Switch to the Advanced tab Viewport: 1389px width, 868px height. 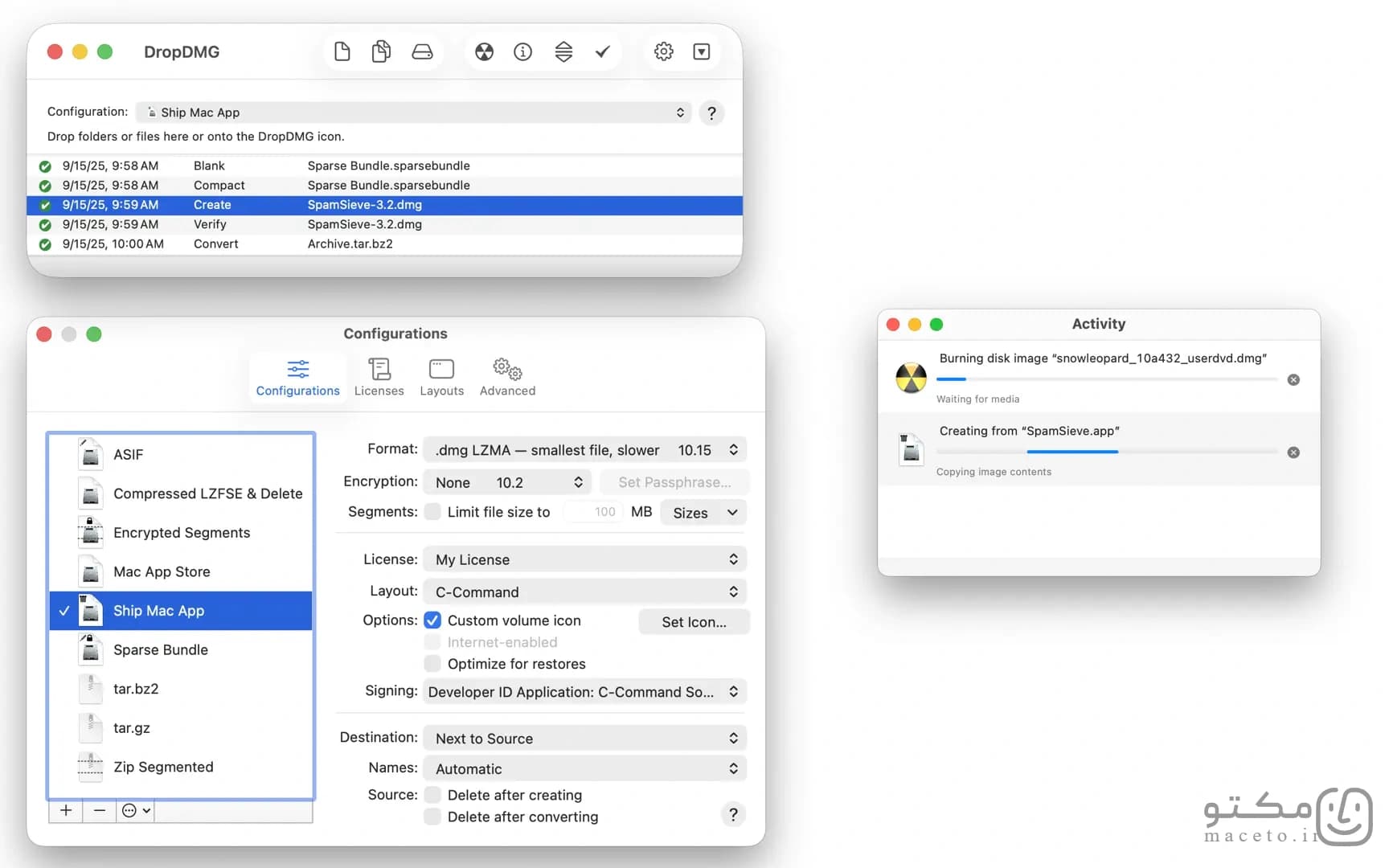(x=507, y=378)
